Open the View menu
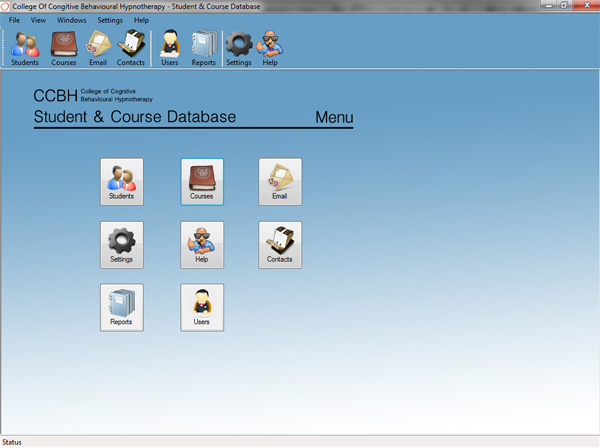The image size is (600, 448). [38, 20]
